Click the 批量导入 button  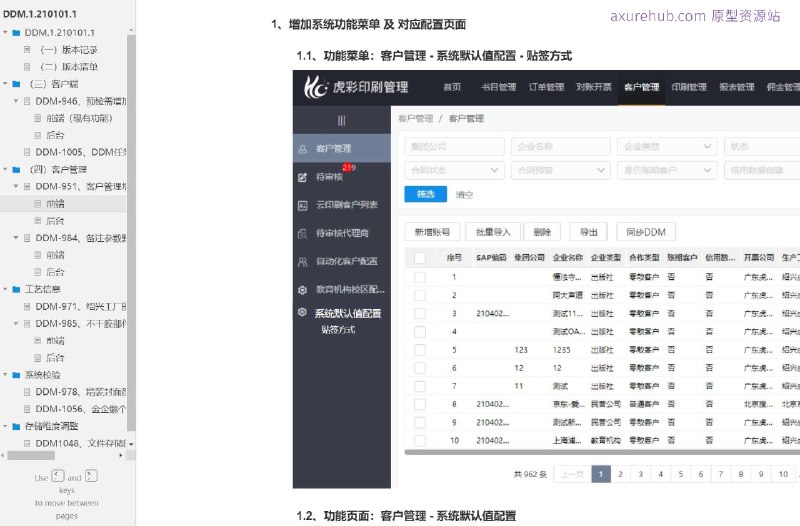[x=493, y=232]
